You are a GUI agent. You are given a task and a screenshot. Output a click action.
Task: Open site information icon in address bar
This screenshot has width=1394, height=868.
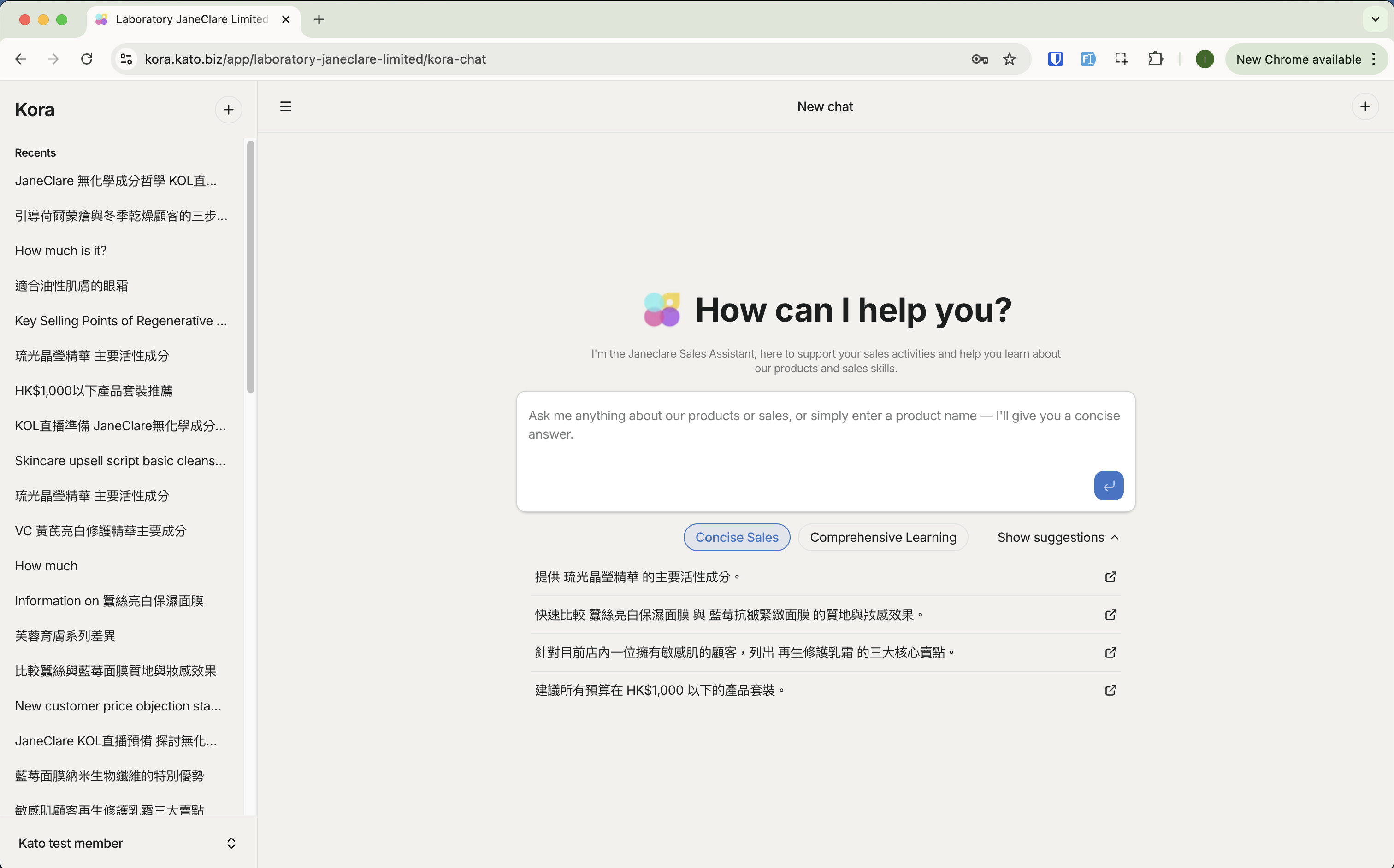pyautogui.click(x=126, y=59)
